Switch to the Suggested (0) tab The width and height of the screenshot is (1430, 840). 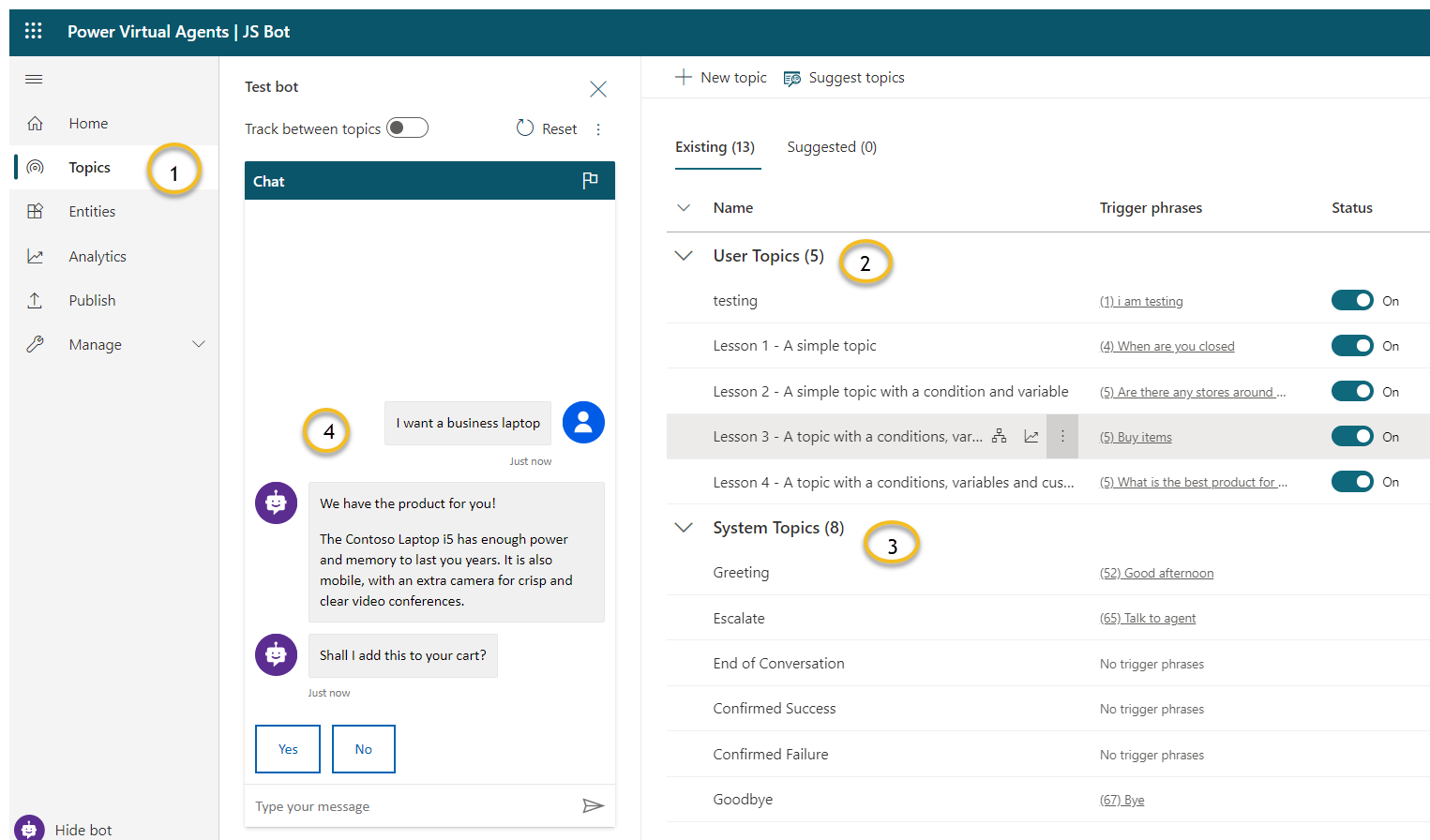(x=832, y=146)
